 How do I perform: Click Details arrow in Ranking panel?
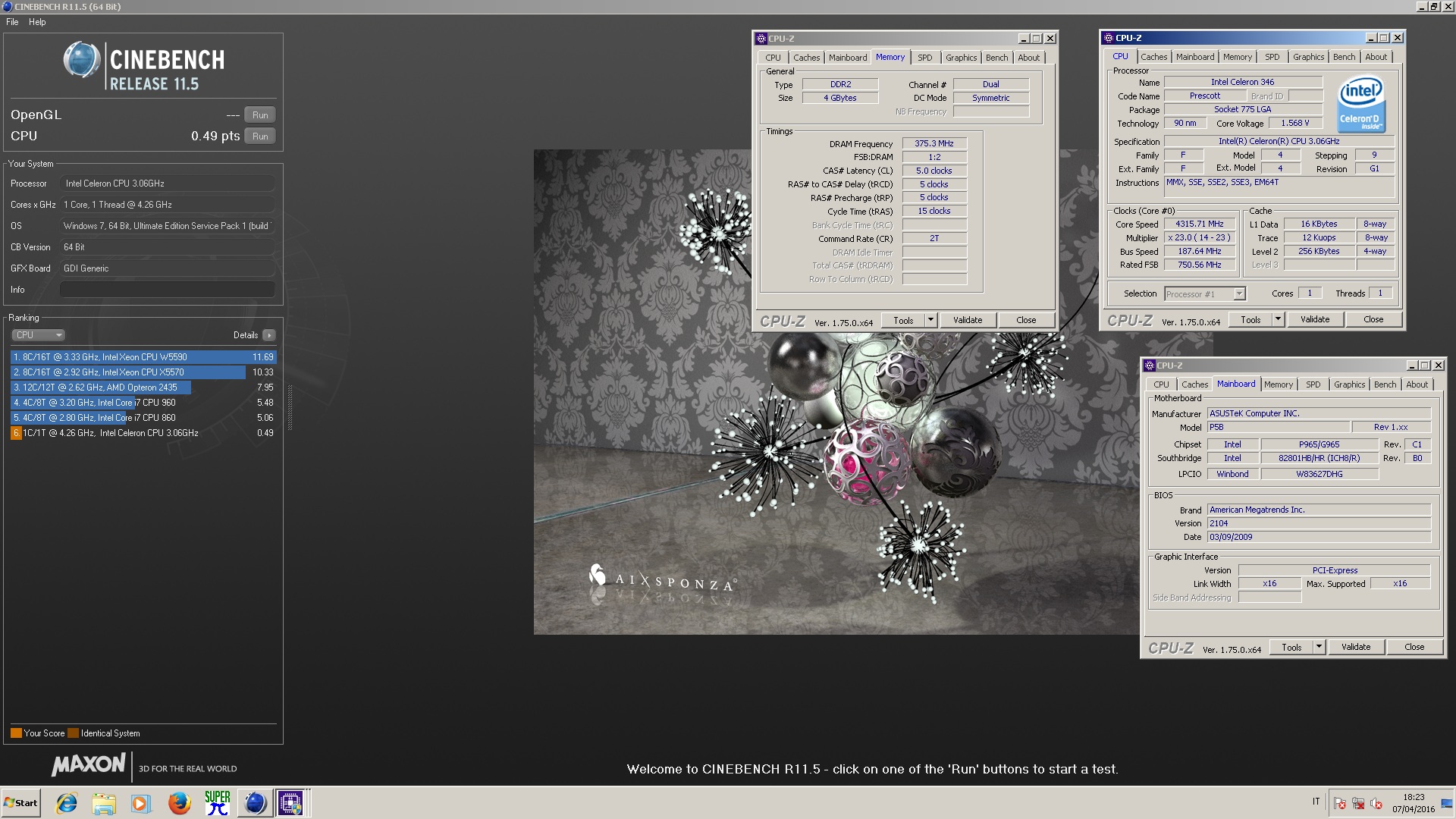(269, 335)
